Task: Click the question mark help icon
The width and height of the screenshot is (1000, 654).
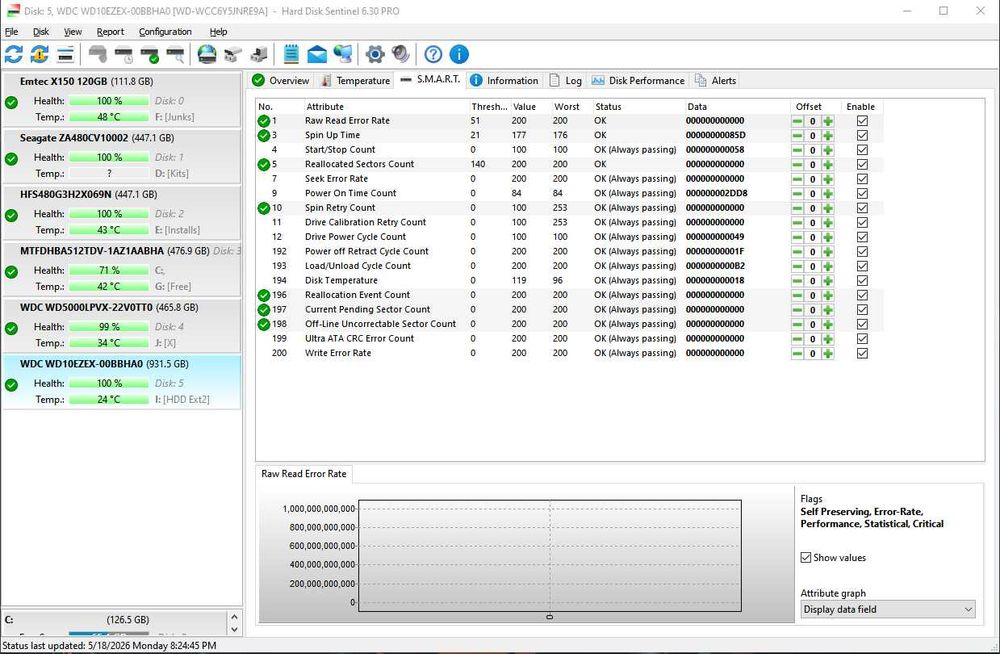Action: tap(433, 54)
